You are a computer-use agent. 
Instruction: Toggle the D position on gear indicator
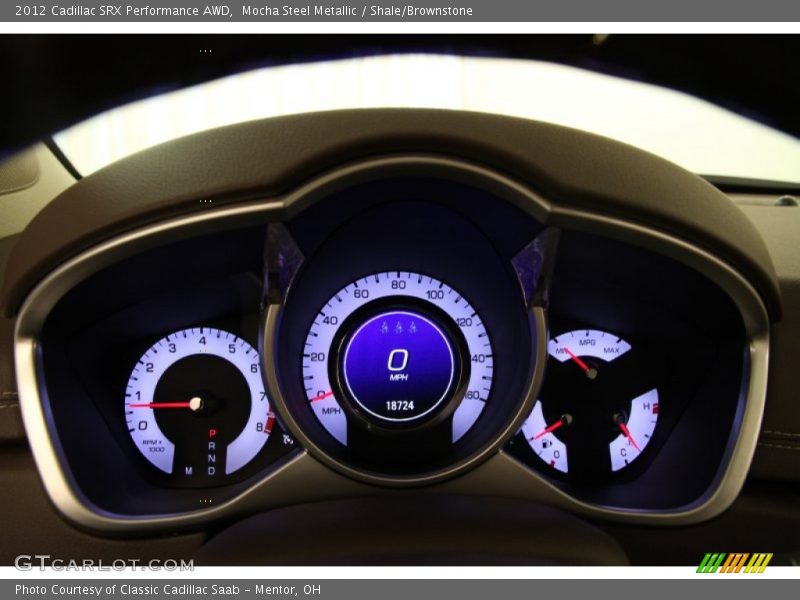pyautogui.click(x=213, y=469)
